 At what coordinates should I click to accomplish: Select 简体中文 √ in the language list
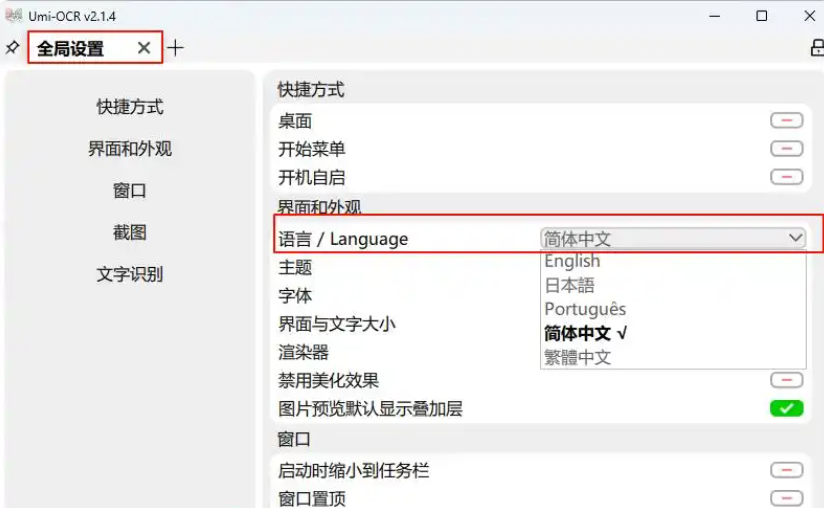click(585, 333)
